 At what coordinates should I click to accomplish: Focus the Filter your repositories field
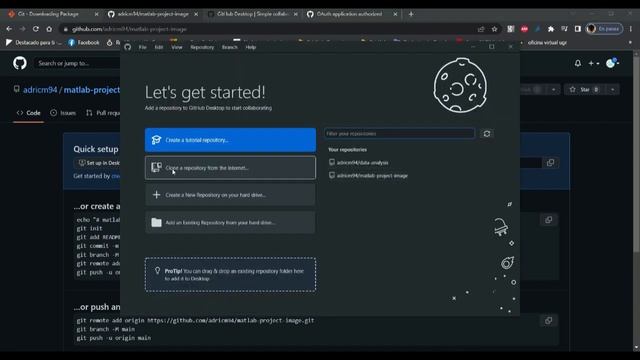(x=400, y=133)
